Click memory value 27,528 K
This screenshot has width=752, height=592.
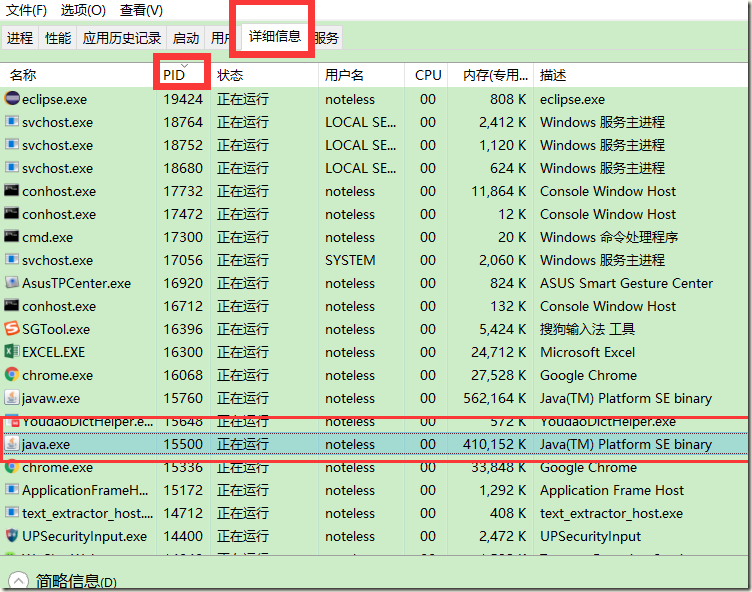coord(498,375)
